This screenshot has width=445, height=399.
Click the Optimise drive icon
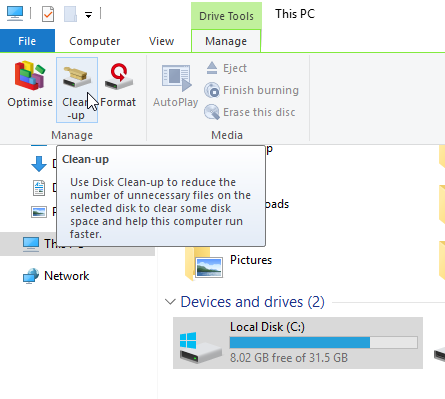30,76
